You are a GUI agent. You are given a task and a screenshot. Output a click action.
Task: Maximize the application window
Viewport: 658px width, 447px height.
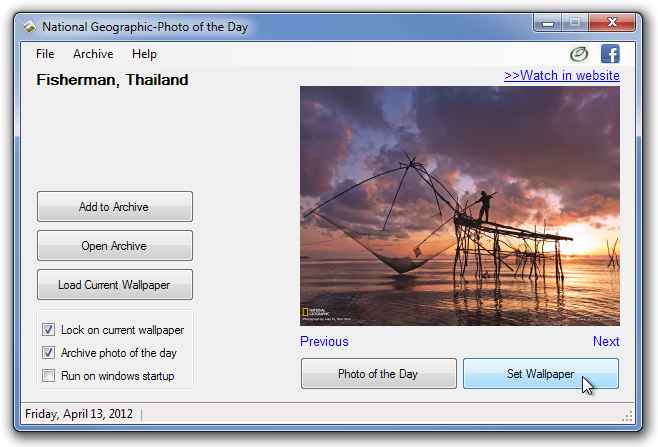575,23
